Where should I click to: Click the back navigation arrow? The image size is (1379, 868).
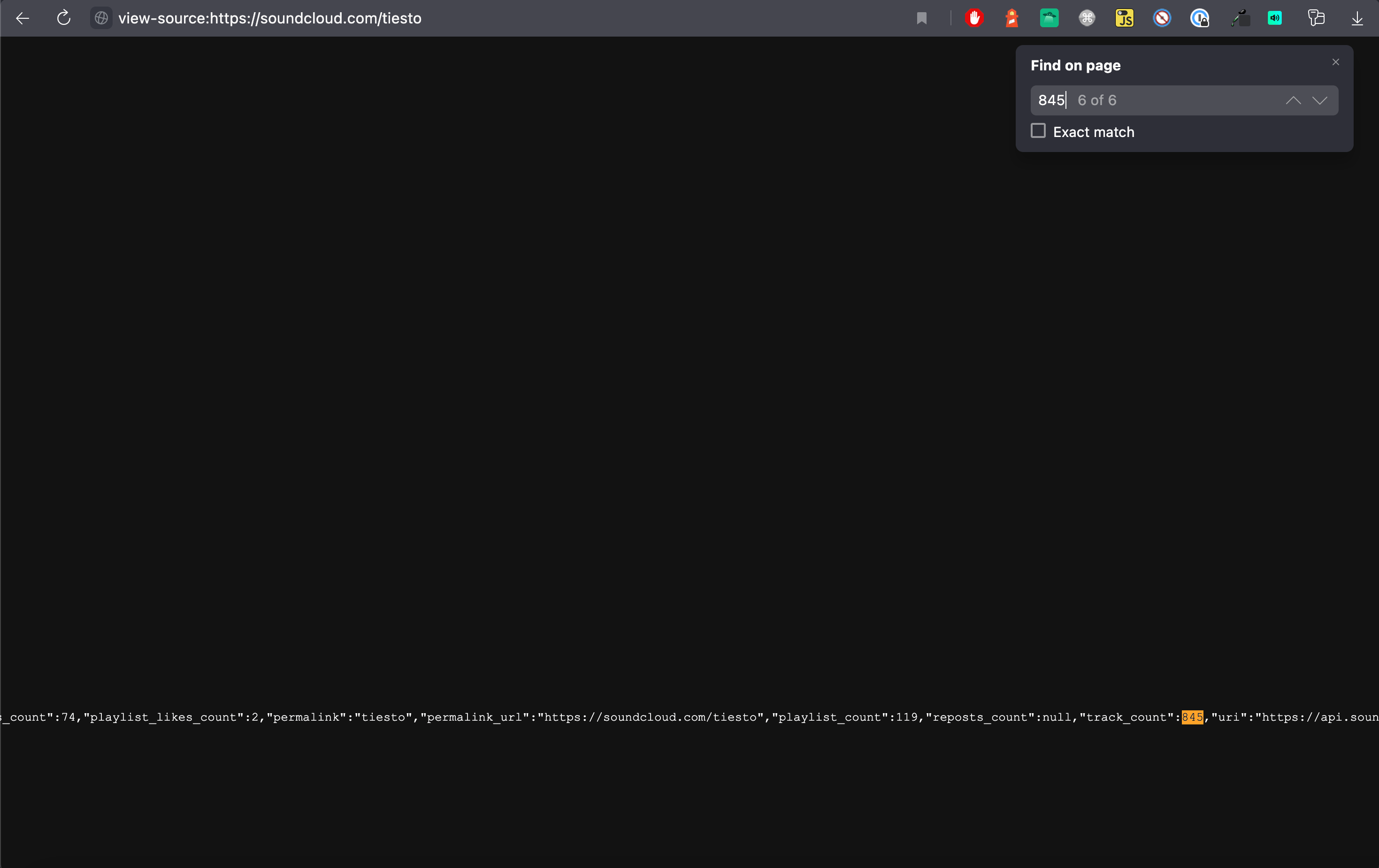tap(23, 18)
